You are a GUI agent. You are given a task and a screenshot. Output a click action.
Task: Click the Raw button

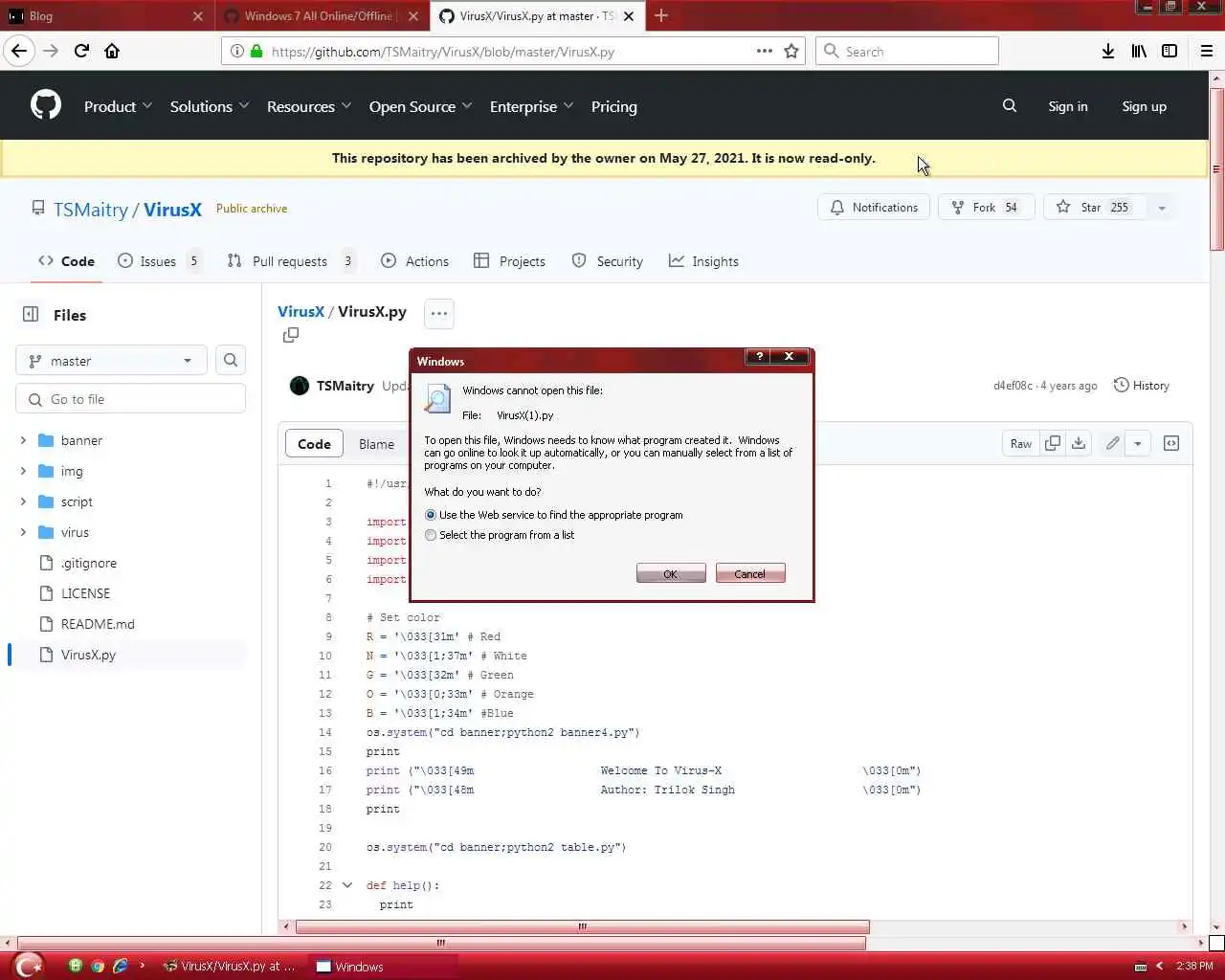[1021, 443]
